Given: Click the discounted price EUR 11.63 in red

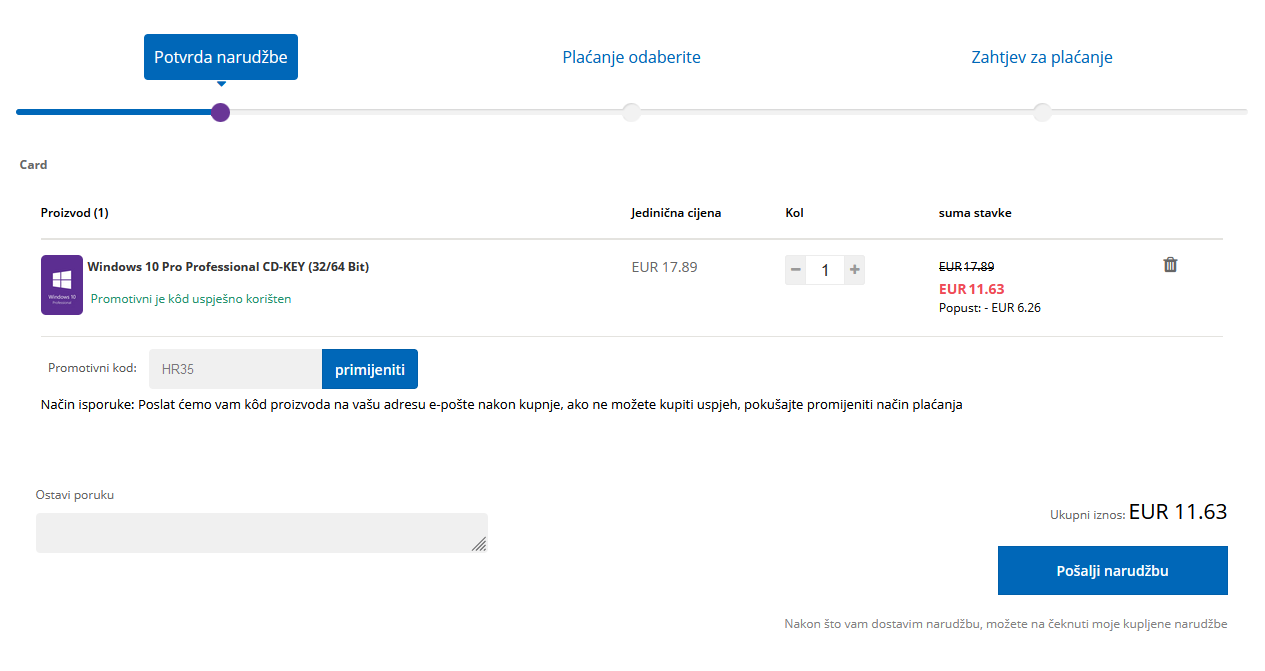Looking at the screenshot, I should click(971, 289).
